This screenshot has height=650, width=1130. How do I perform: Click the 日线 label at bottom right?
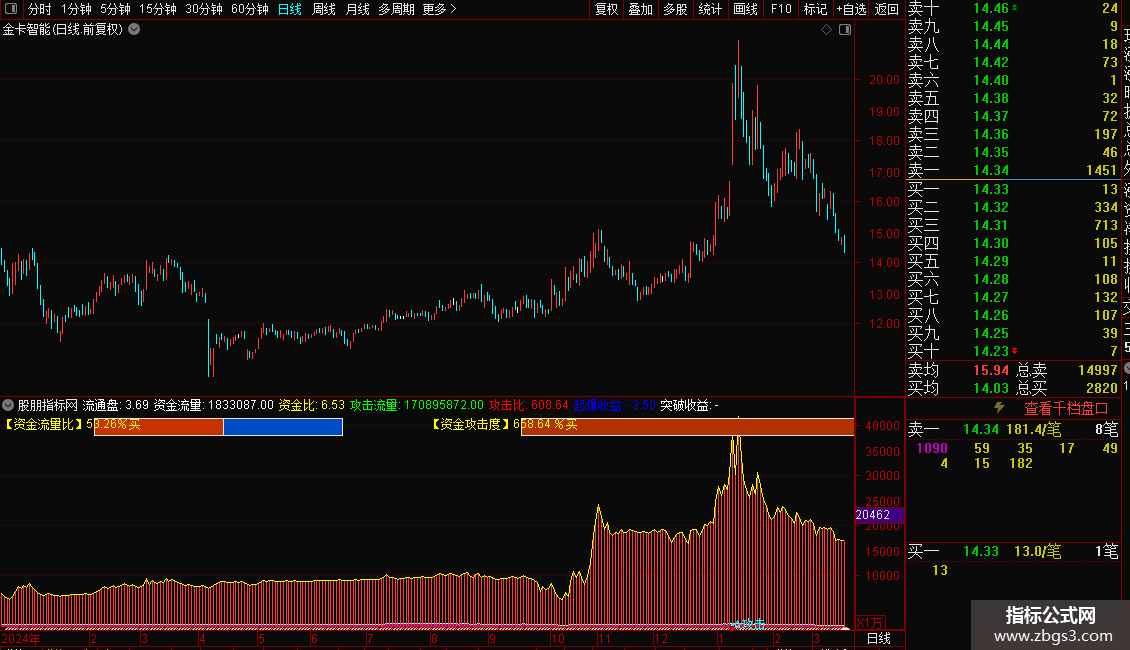click(x=878, y=638)
